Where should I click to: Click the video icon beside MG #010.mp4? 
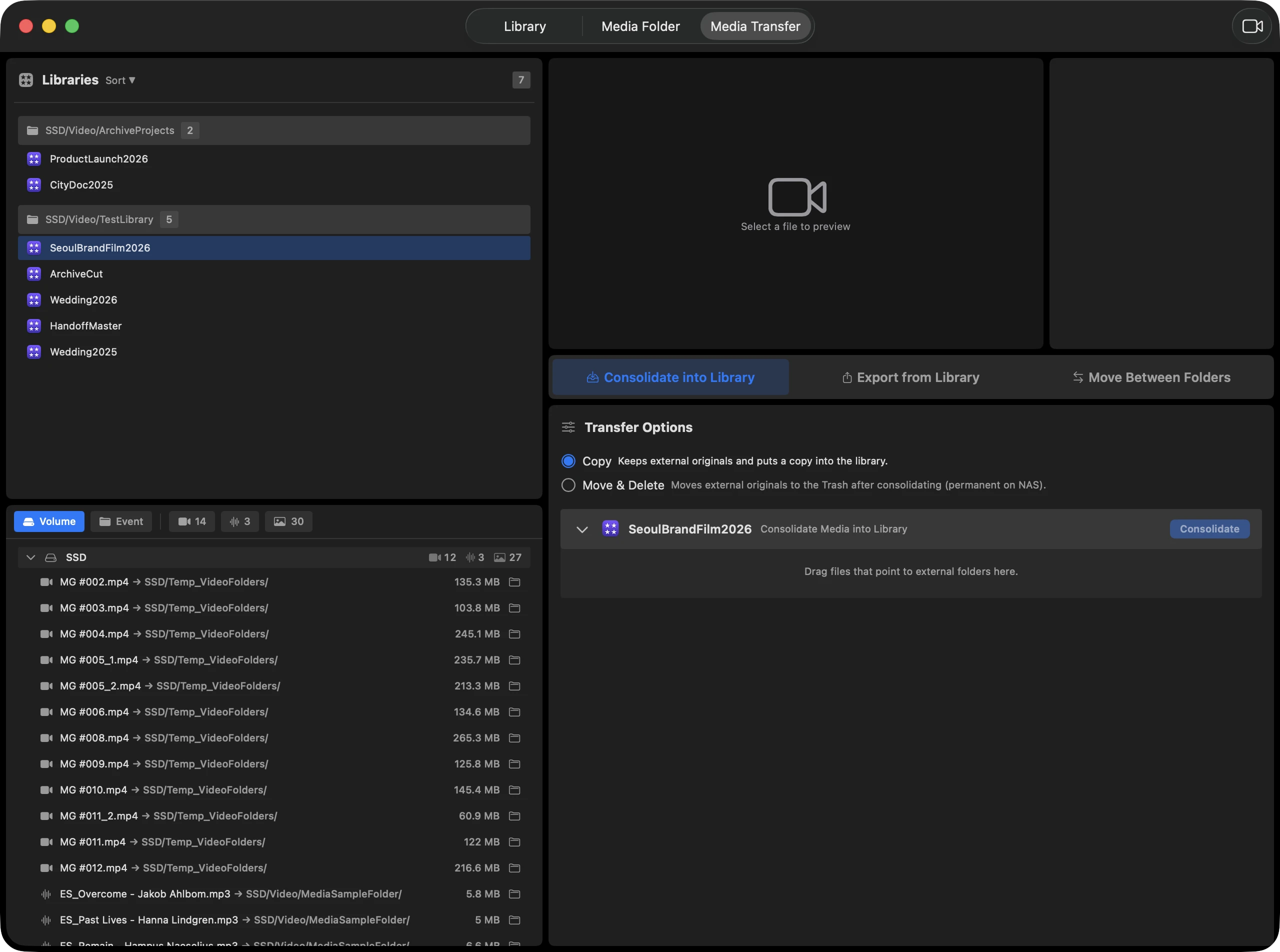(x=46, y=790)
